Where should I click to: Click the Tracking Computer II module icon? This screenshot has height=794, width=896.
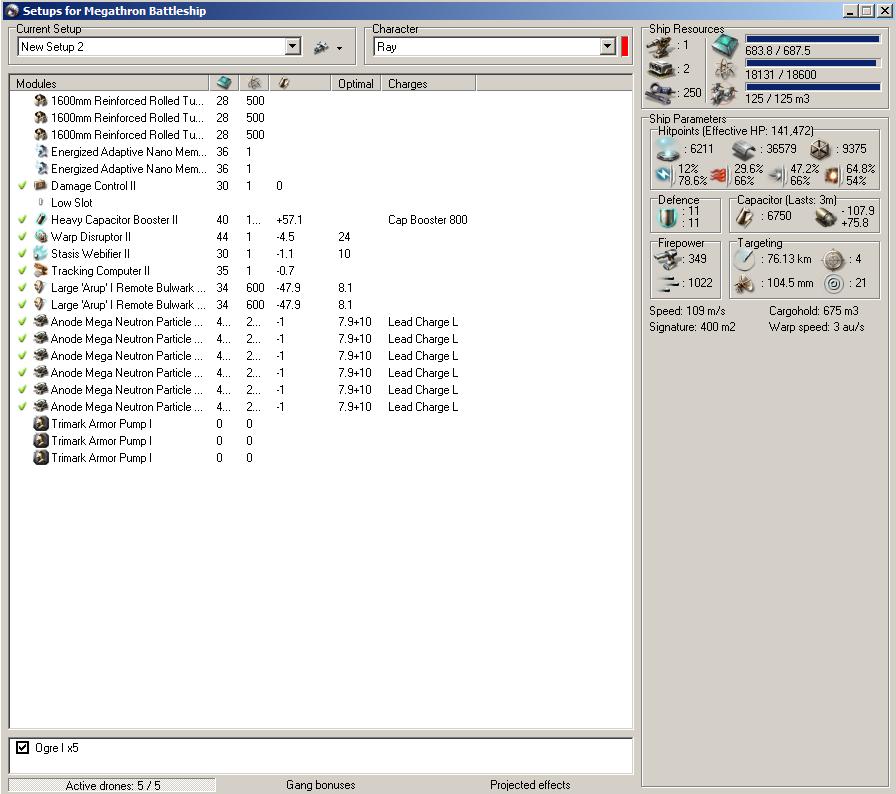tap(41, 270)
